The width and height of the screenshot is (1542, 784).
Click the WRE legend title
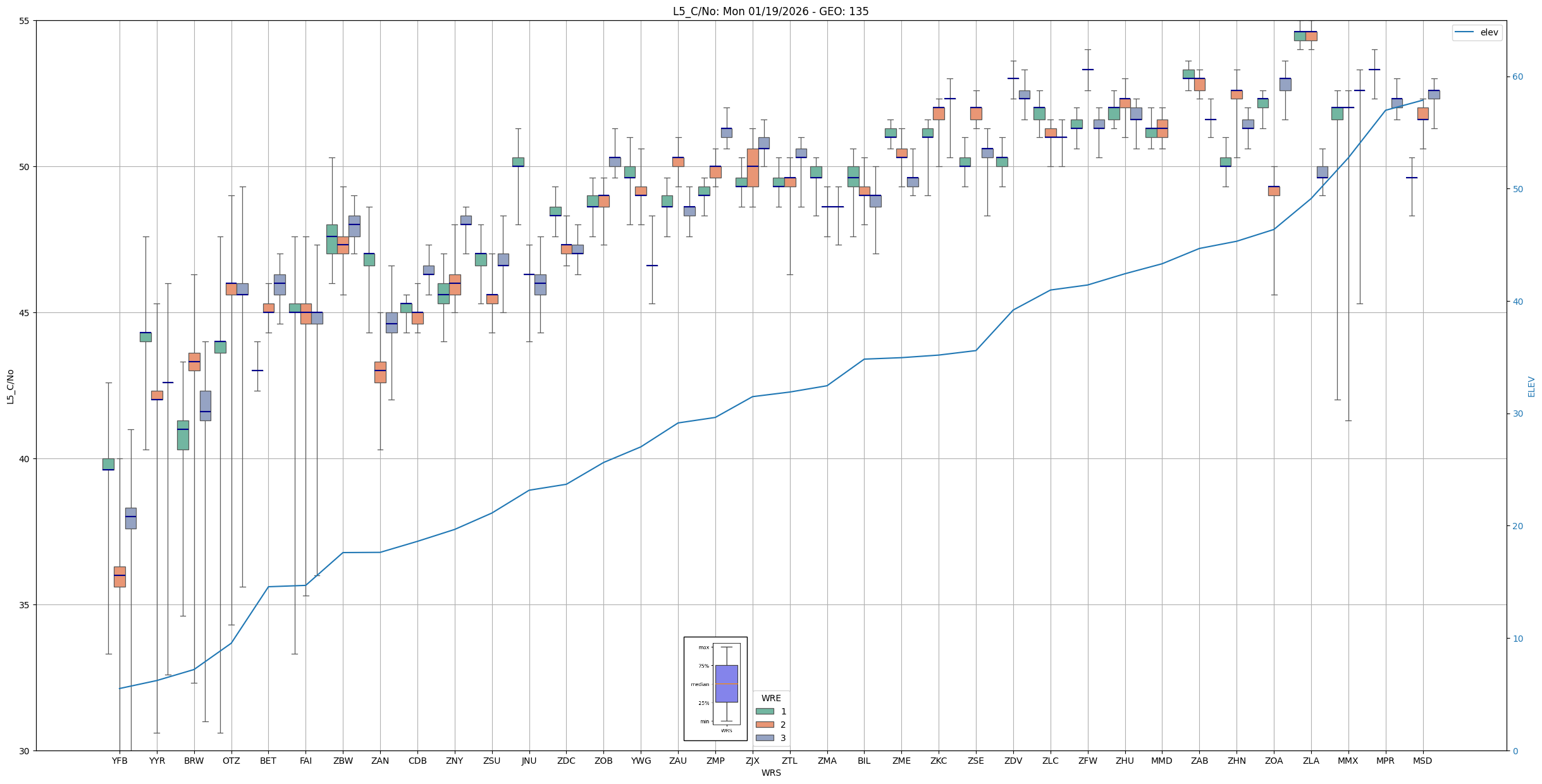tap(771, 698)
